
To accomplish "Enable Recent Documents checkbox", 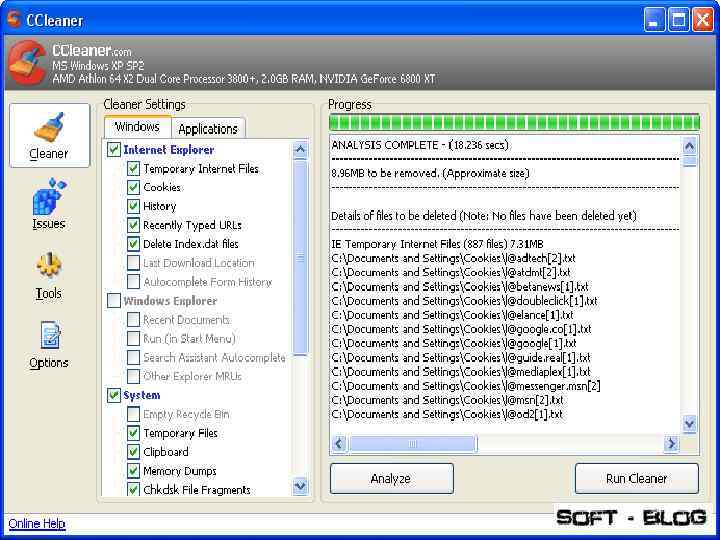I will coord(133,320).
